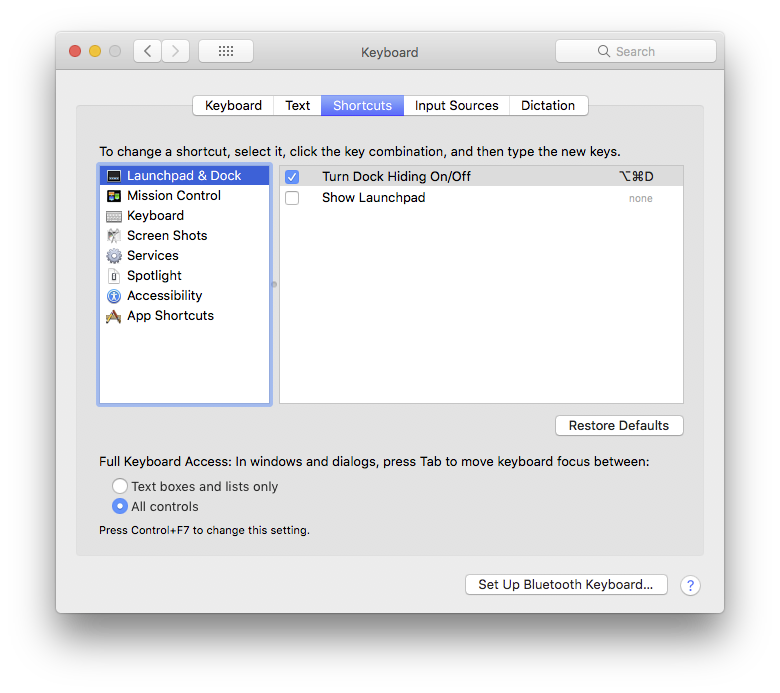Screen dimensions: 780x693
Task: Enable the Show Launchpad checkbox
Action: [292, 198]
